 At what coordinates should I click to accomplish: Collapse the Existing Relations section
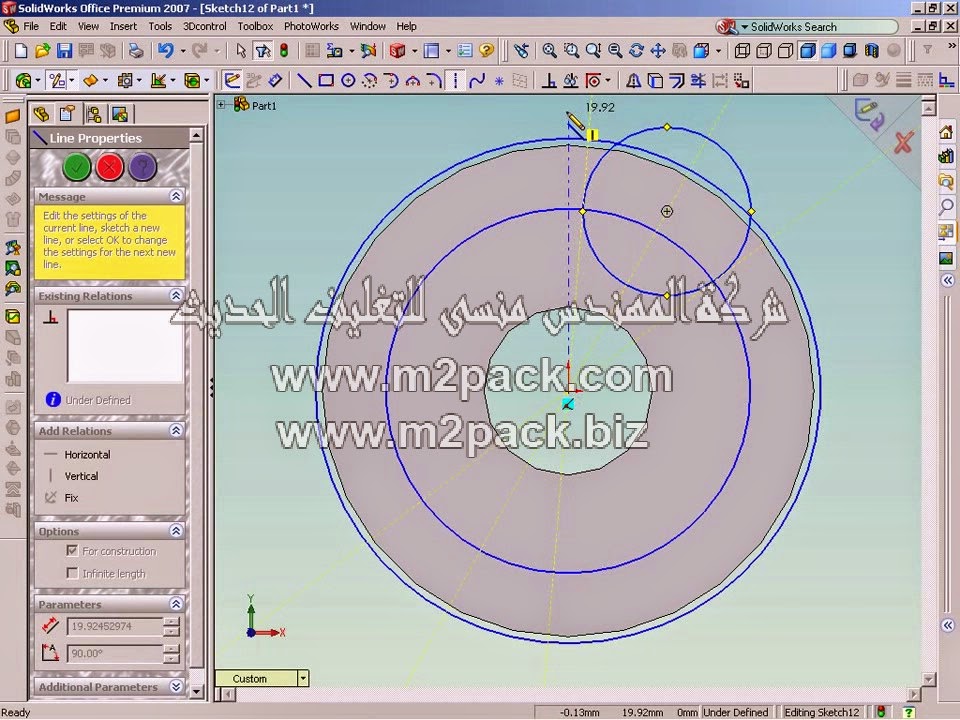176,295
